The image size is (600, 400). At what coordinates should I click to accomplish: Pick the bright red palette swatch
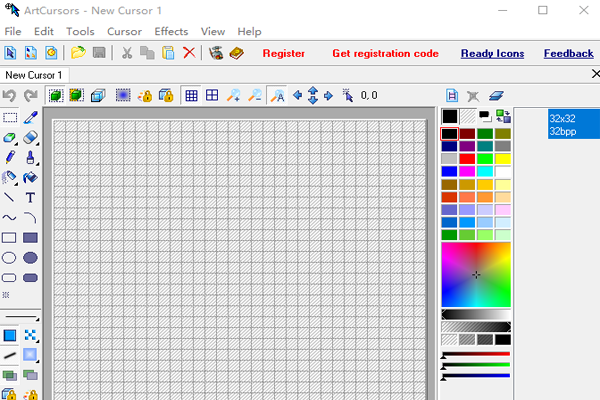coord(467,159)
